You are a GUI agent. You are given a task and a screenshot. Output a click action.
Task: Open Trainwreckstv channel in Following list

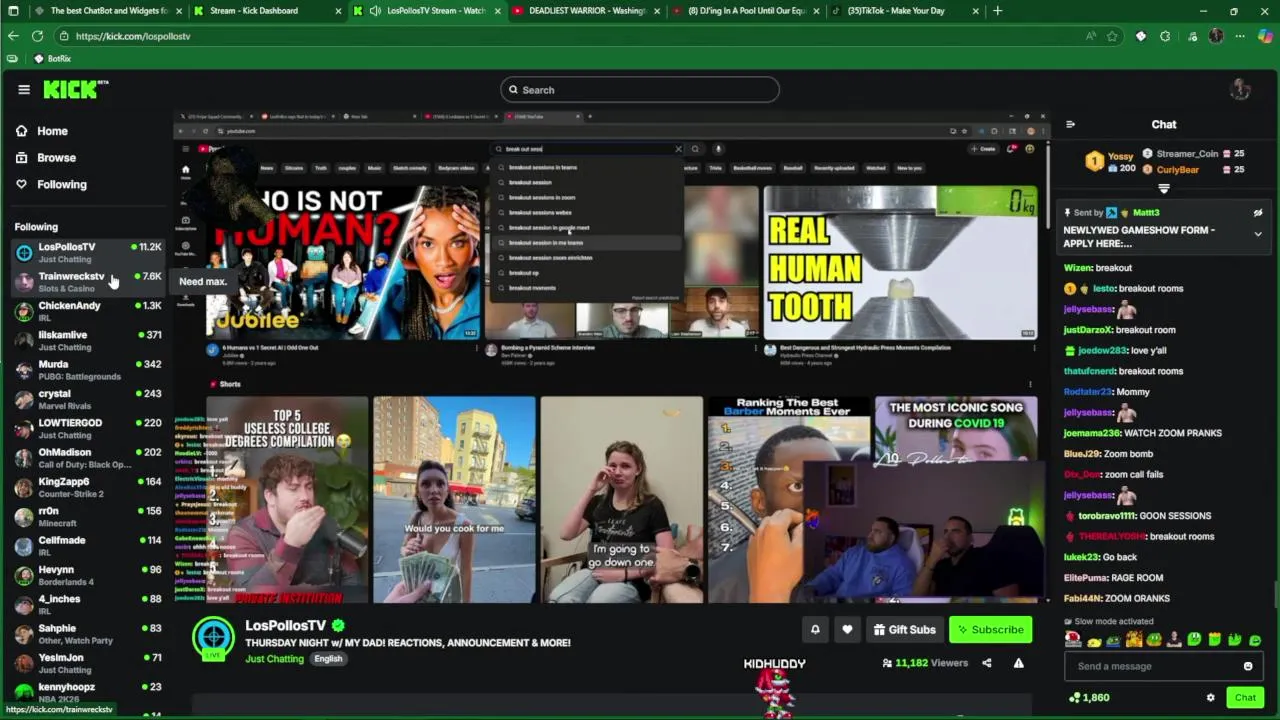(x=88, y=282)
